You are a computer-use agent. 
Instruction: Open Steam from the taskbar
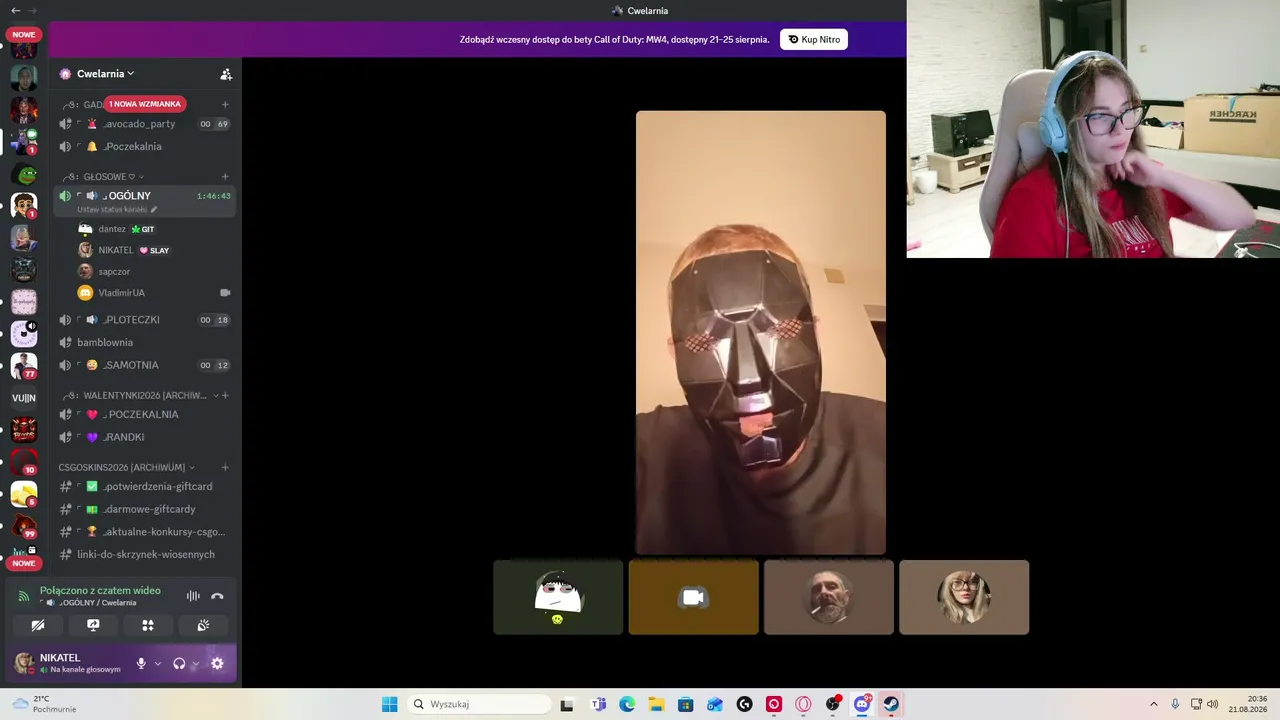pyautogui.click(x=891, y=704)
